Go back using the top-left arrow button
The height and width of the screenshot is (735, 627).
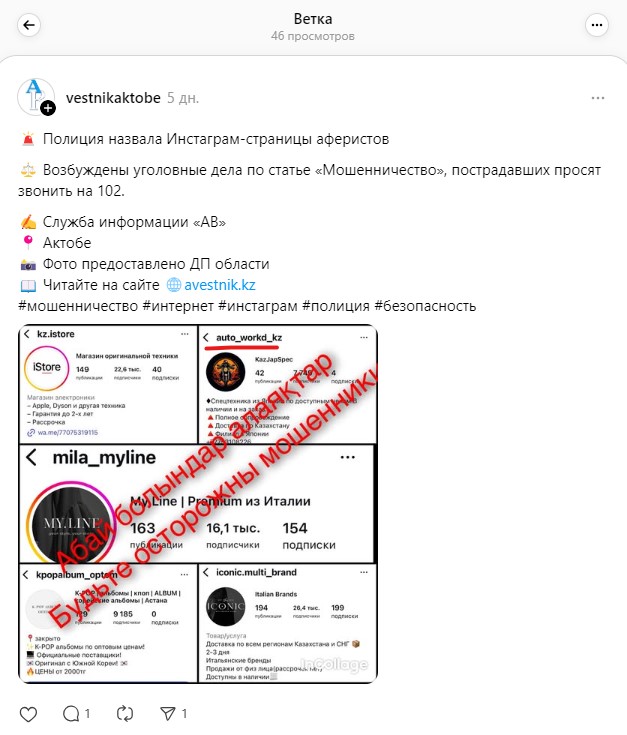(29, 25)
